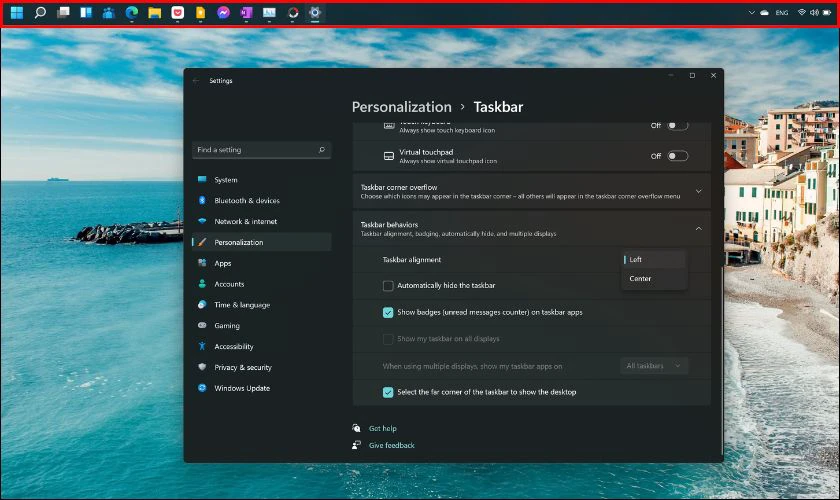Open Apps settings category
Screen dimensions: 840x500
pyautogui.click(x=261, y=263)
